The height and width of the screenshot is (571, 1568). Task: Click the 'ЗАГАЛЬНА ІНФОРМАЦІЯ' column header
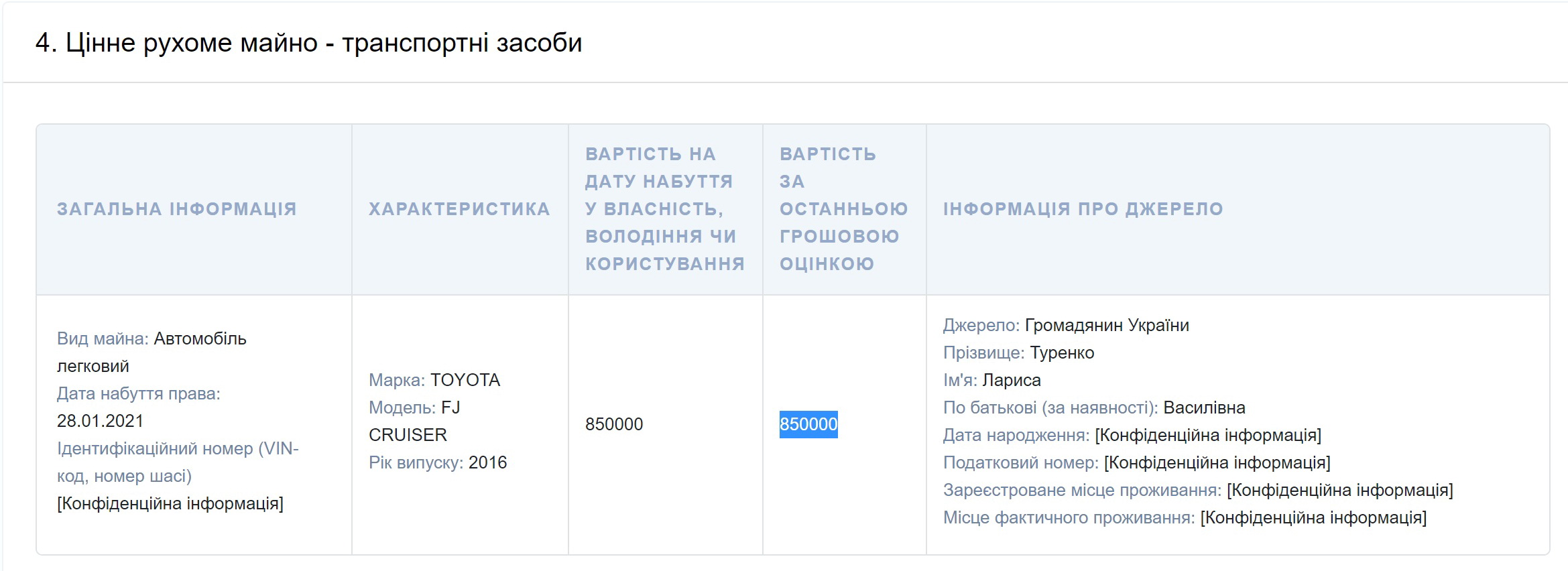pyautogui.click(x=176, y=209)
